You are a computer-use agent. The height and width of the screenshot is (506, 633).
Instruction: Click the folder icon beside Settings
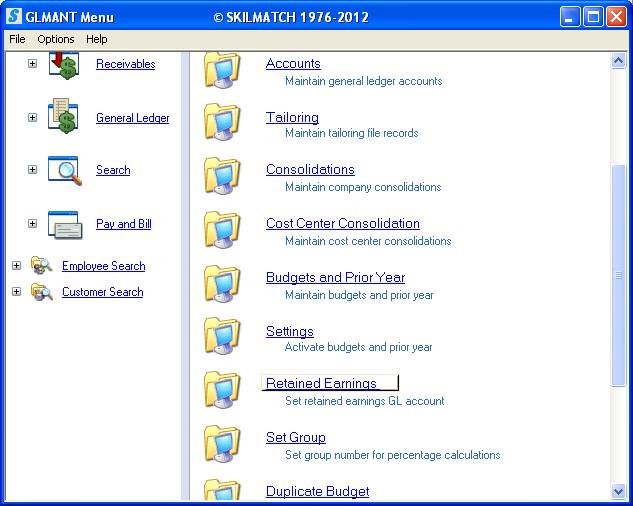coord(222,336)
